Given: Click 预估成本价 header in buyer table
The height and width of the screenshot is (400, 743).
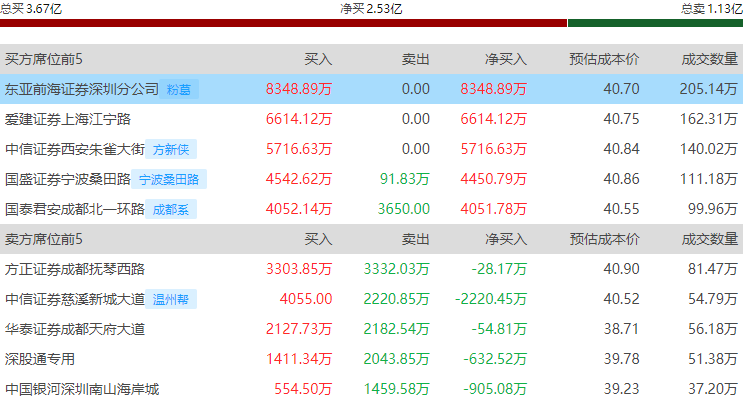Looking at the screenshot, I should (x=604, y=59).
